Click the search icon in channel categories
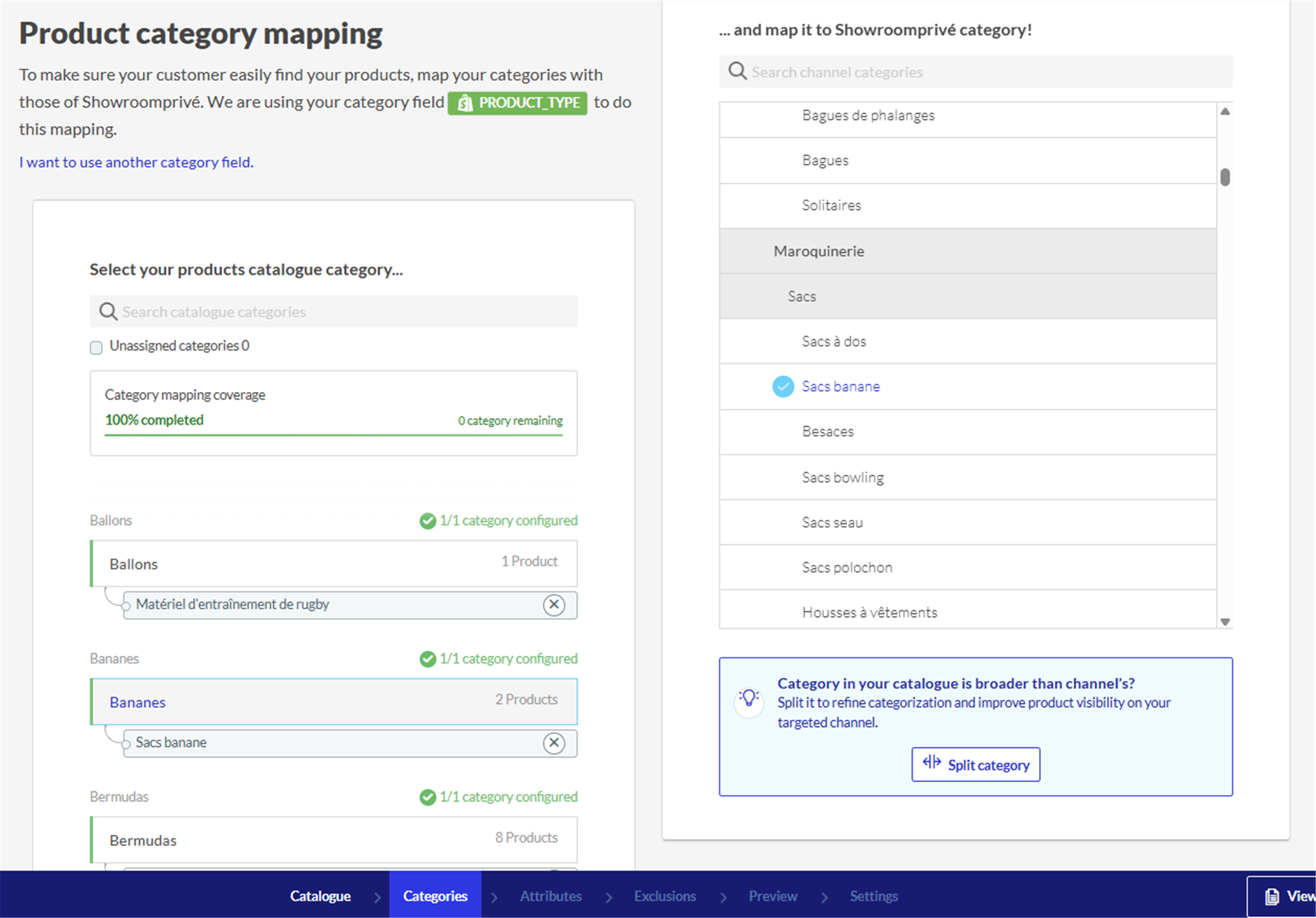This screenshot has width=1316, height=918. (737, 71)
